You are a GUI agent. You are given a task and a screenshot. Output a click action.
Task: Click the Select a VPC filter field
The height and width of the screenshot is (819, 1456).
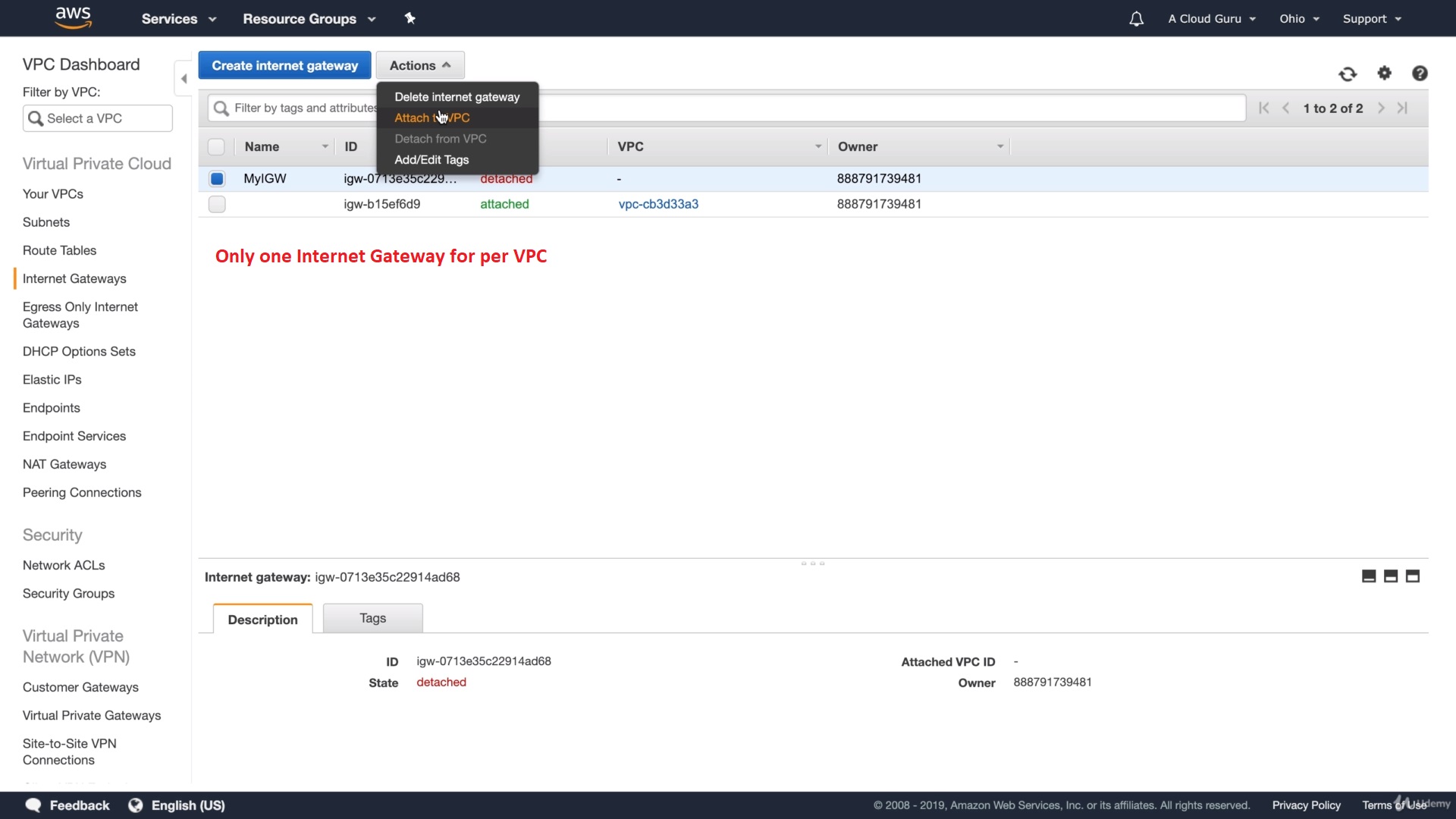tap(99, 118)
